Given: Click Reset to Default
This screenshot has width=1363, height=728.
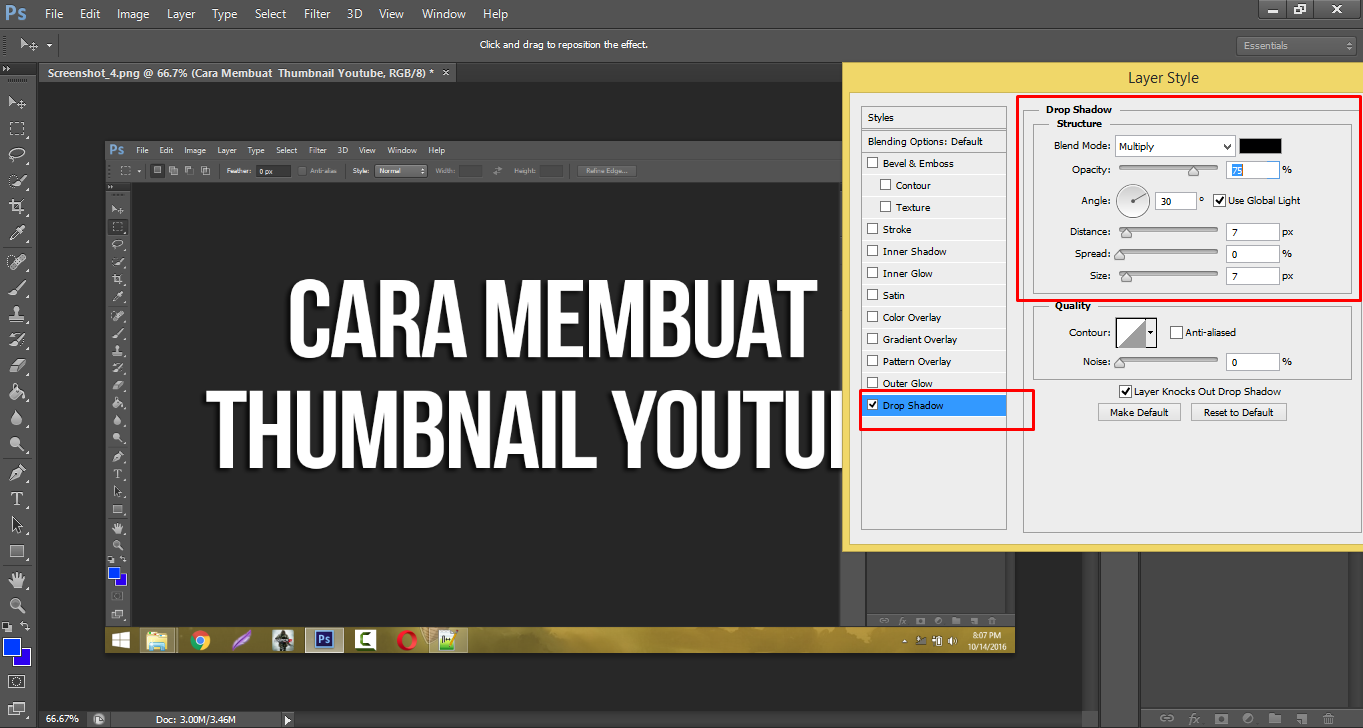Looking at the screenshot, I should [1238, 411].
